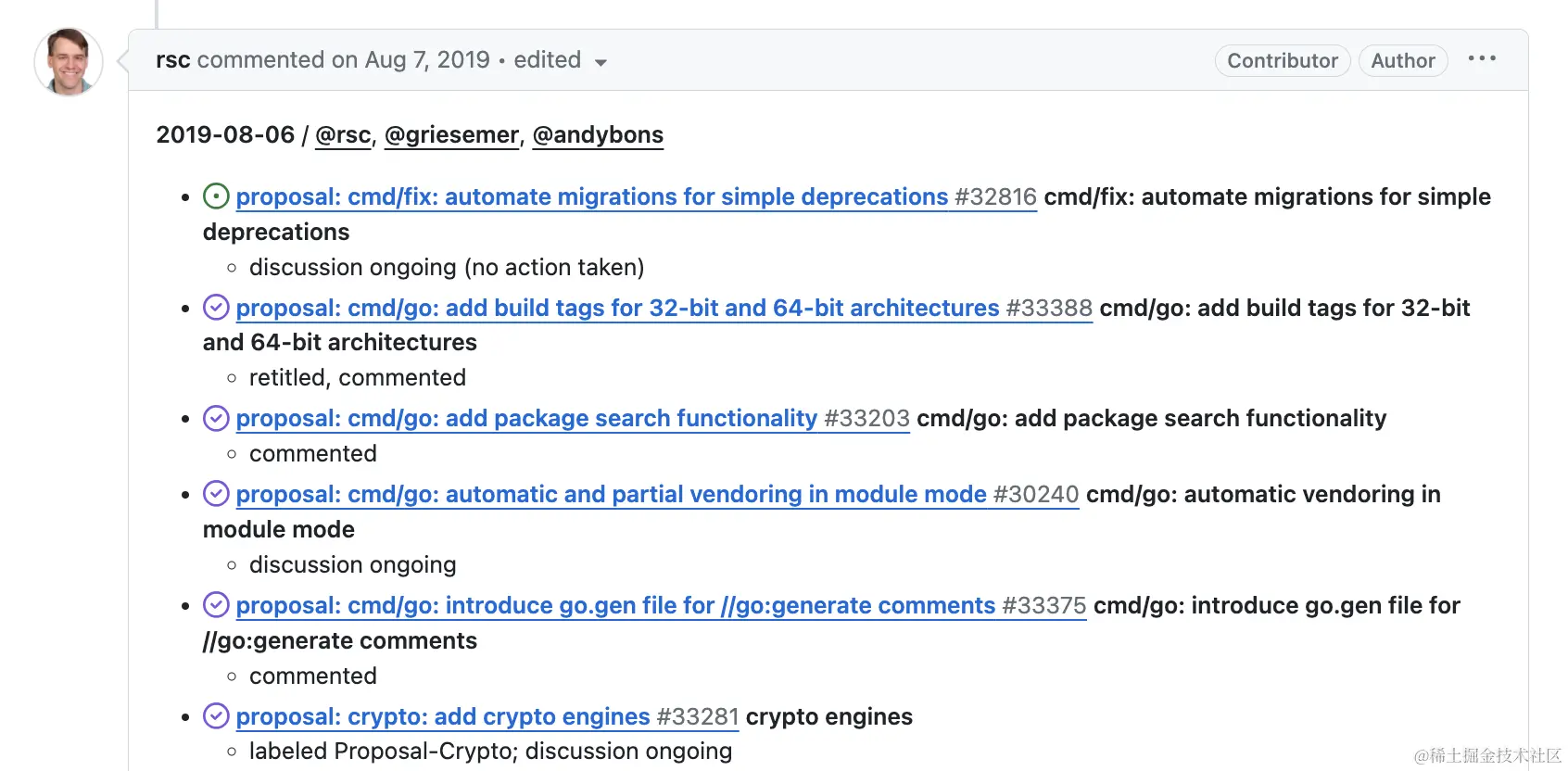Image resolution: width=1568 pixels, height=771 pixels.
Task: Click the open issue icon beside #32816
Action: (216, 196)
